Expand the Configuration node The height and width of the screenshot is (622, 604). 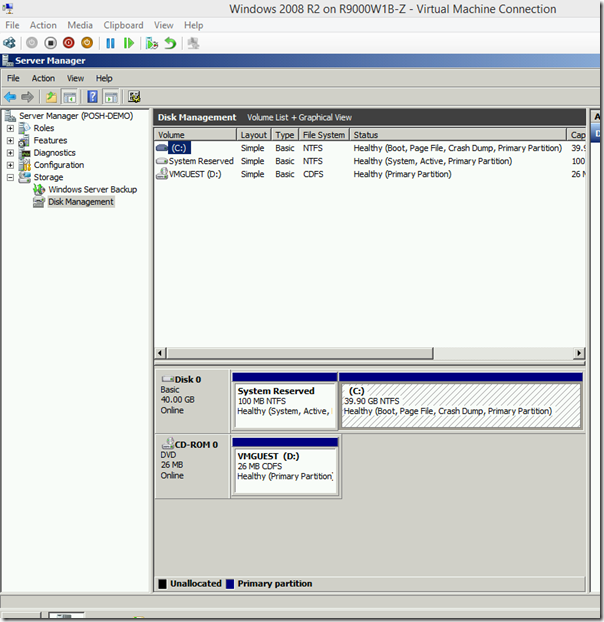click(10, 165)
